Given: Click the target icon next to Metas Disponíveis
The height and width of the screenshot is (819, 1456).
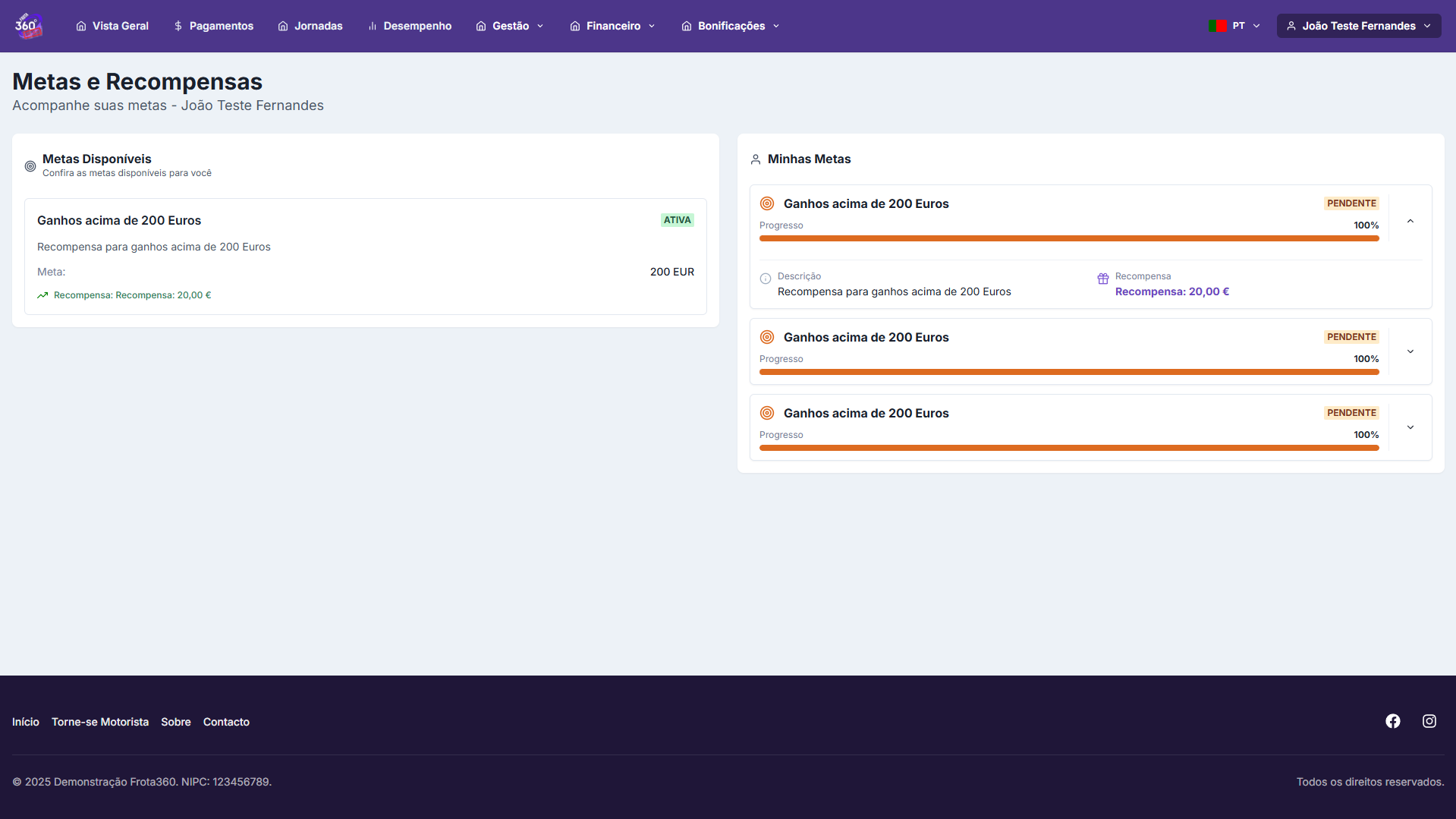Looking at the screenshot, I should (30, 166).
